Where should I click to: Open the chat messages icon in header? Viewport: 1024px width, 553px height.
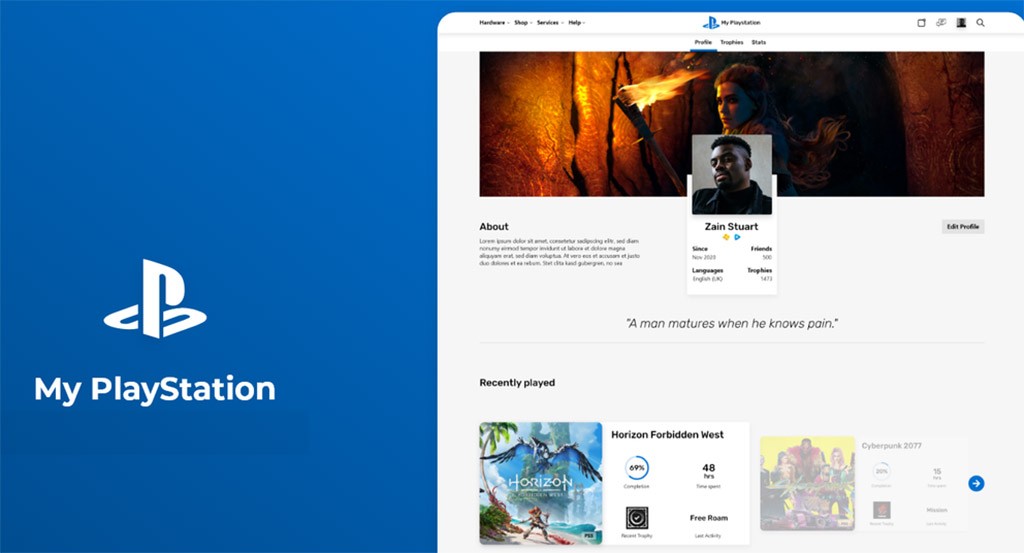[x=941, y=22]
